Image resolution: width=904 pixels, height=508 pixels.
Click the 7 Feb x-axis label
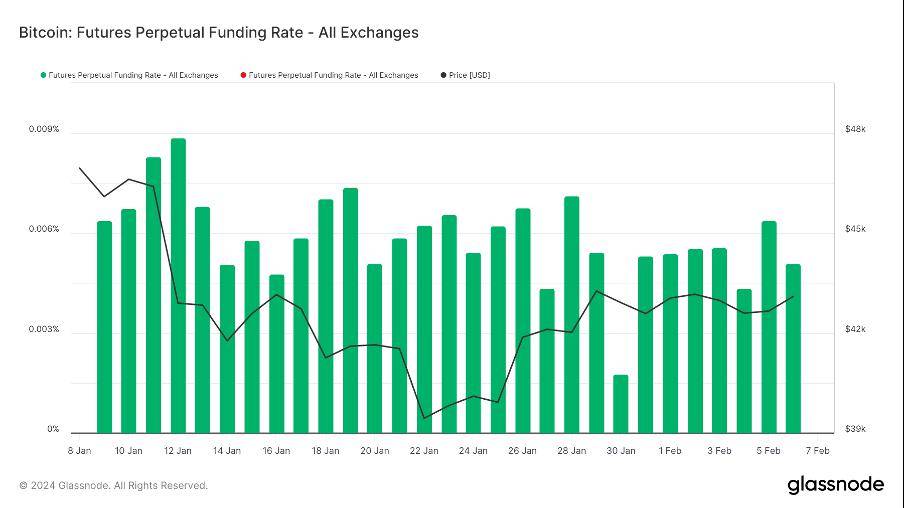818,450
